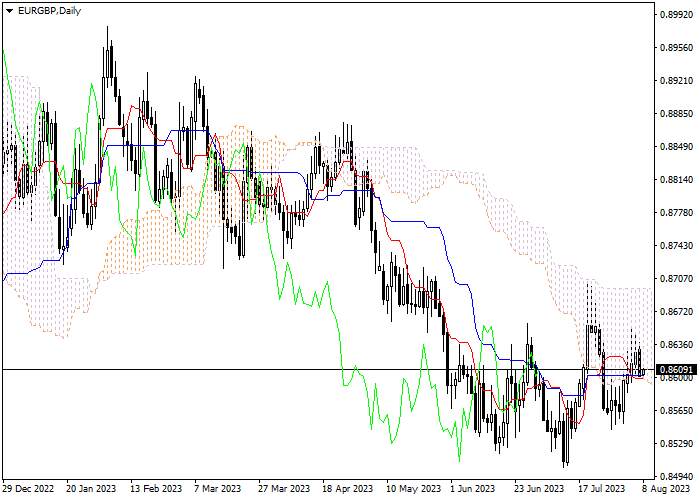Click the 0.87070 price axis label

coord(676,279)
